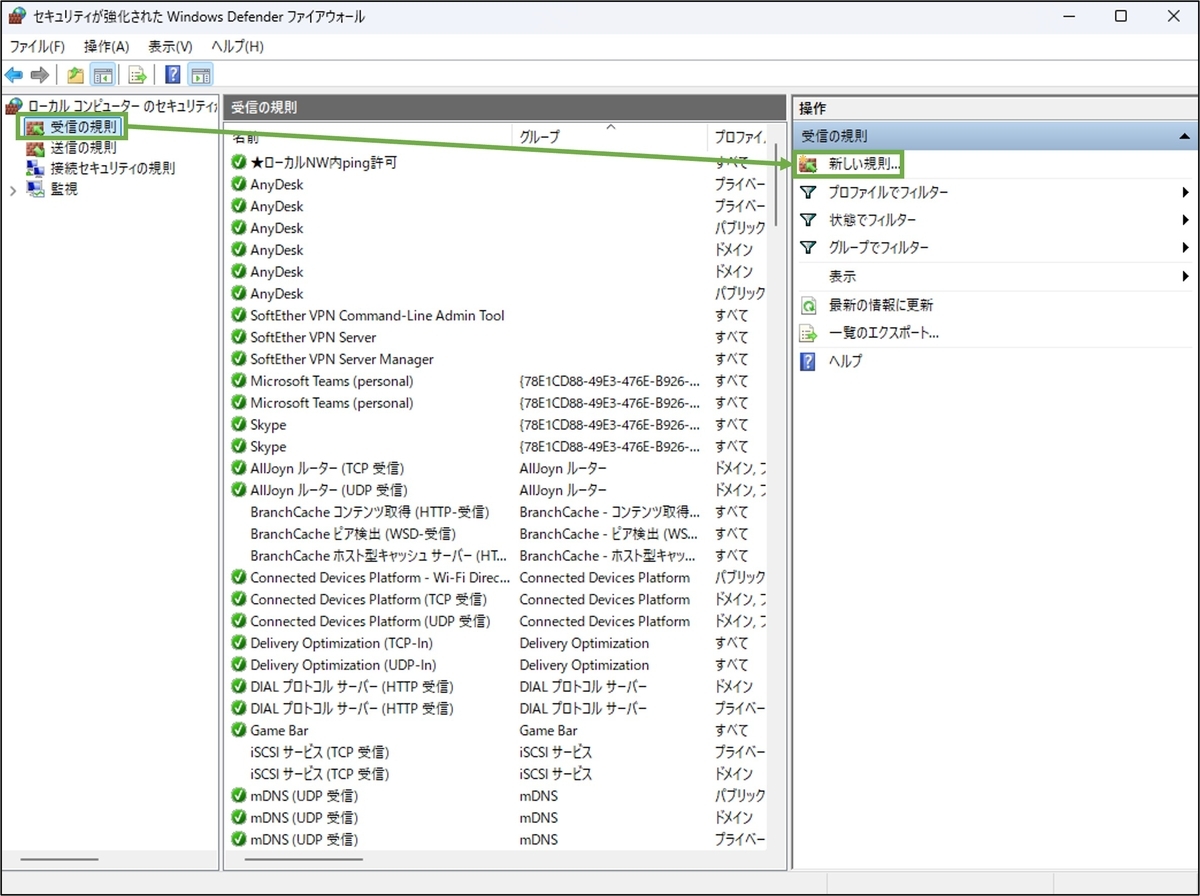Click the blue help toolbar icon

click(172, 75)
